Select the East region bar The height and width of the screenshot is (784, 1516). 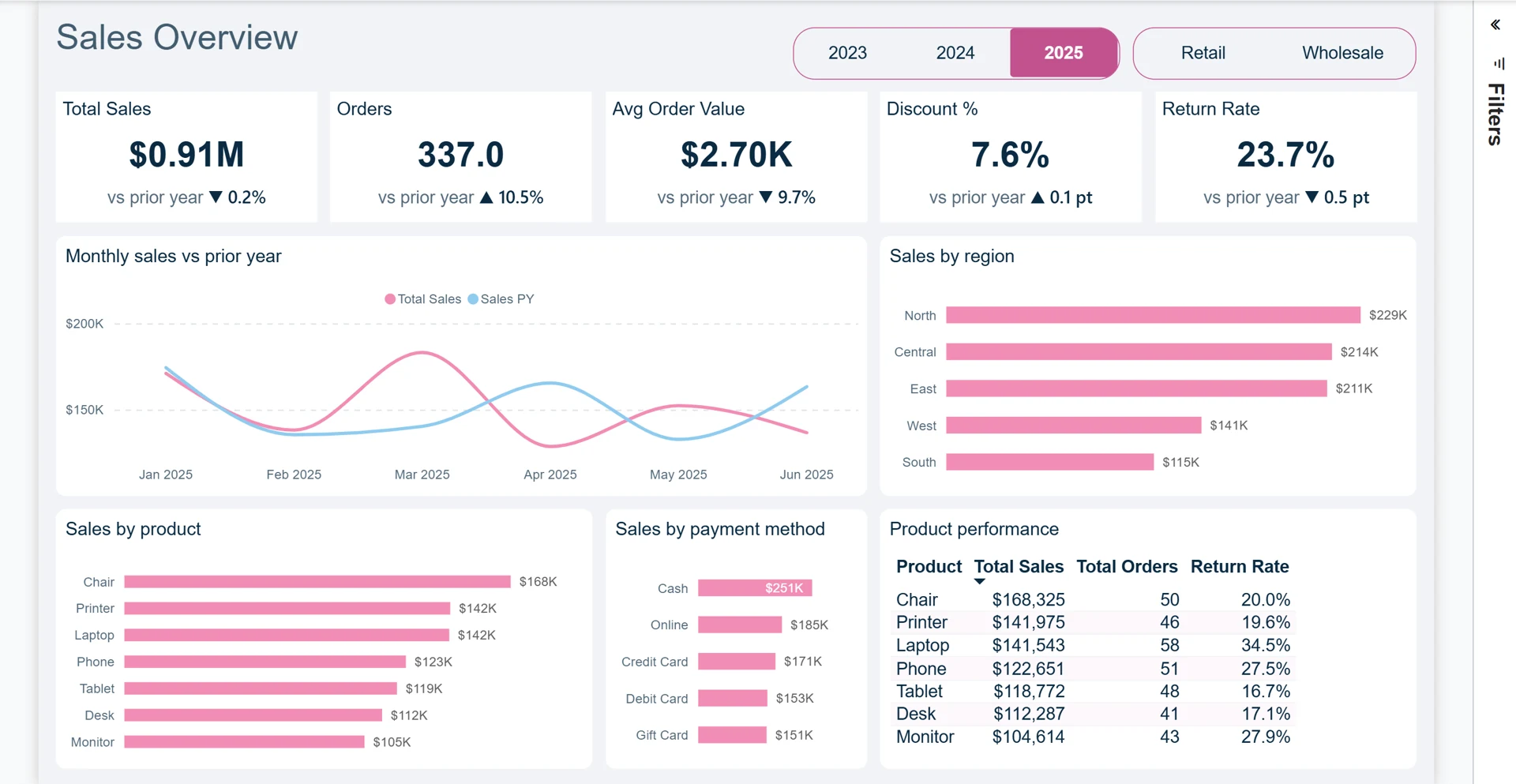point(1136,388)
